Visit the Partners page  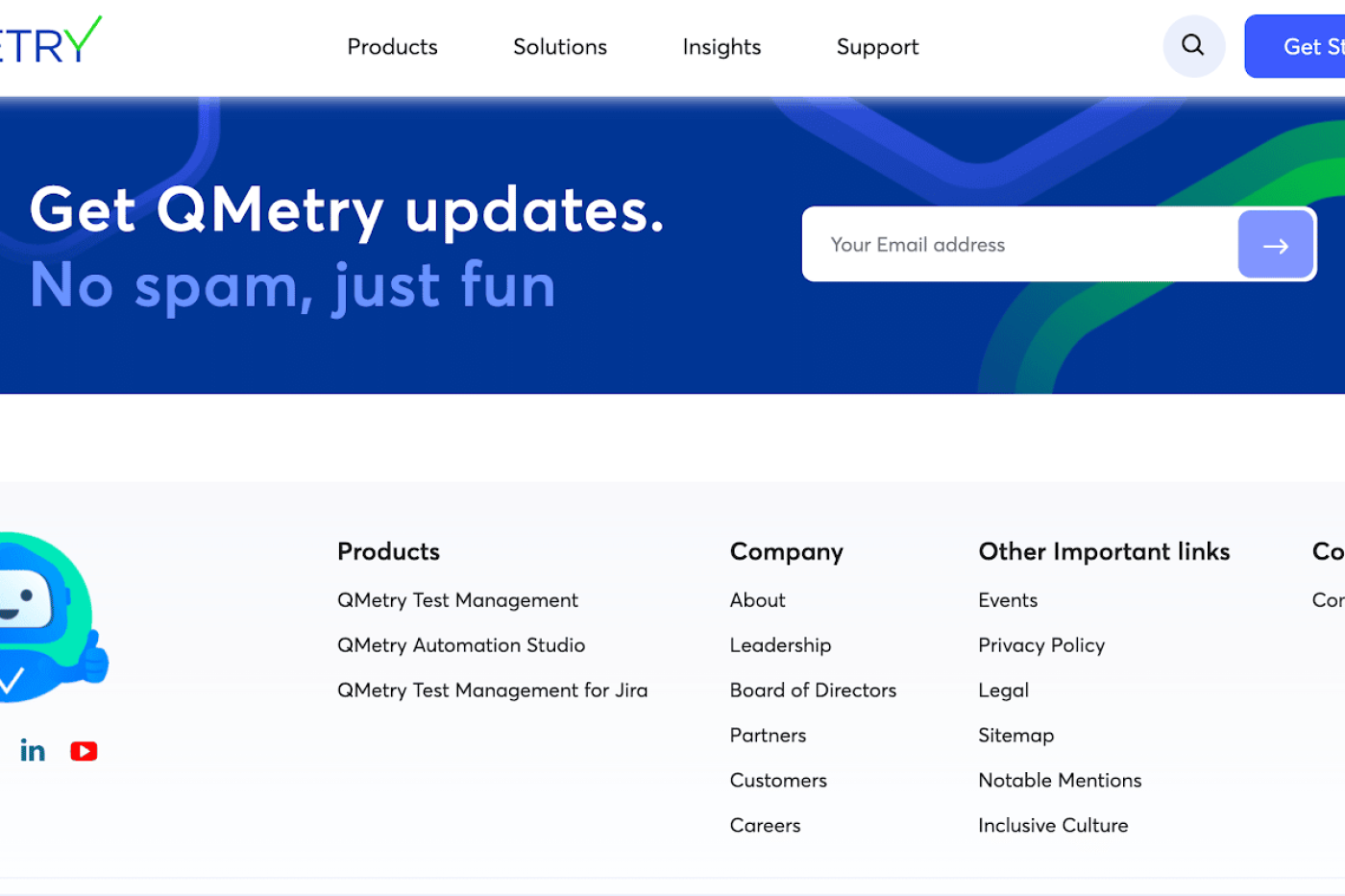click(768, 736)
